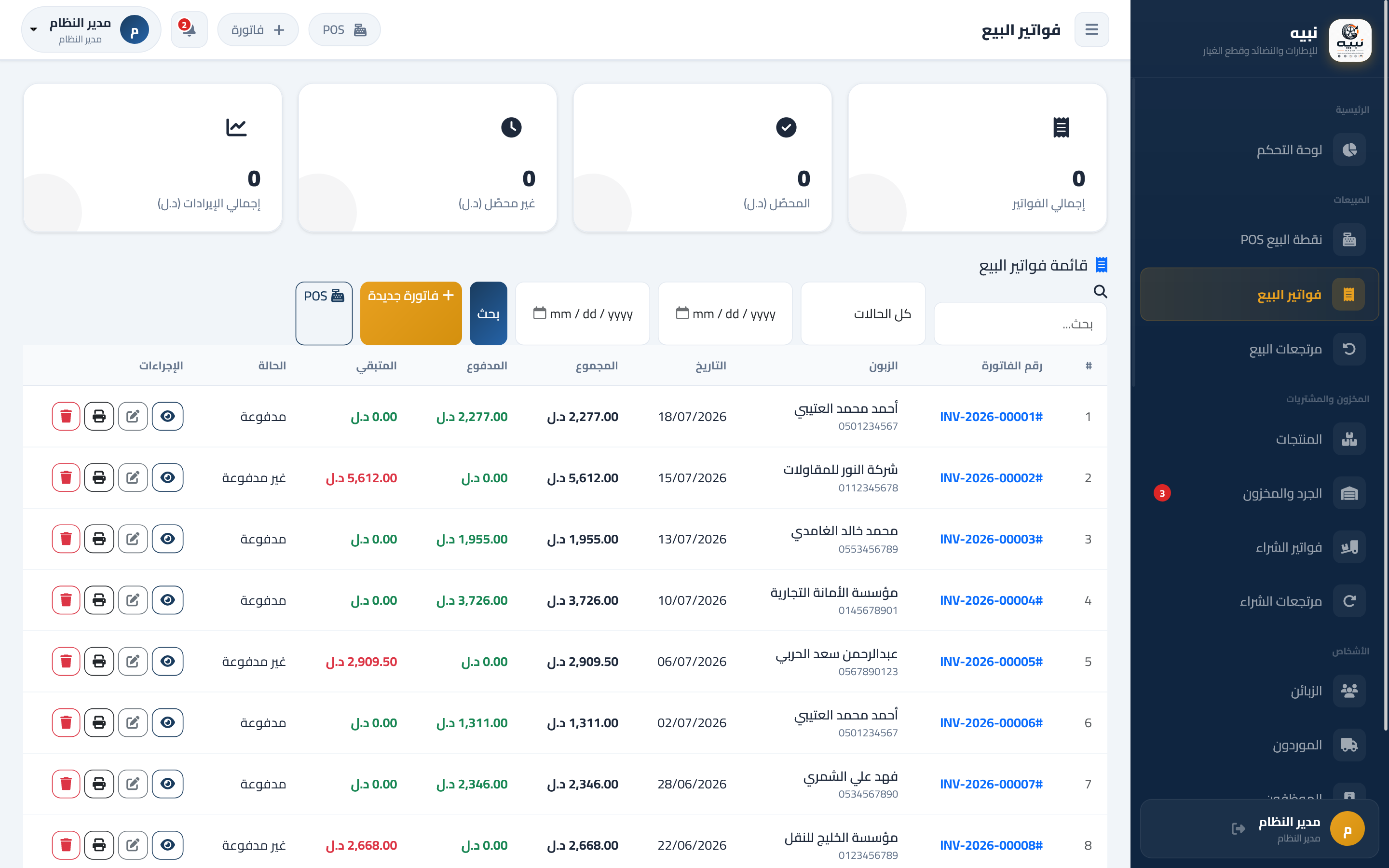This screenshot has width=1389, height=868.
Task: Open the notifications bell with 2 badge
Action: (189, 29)
